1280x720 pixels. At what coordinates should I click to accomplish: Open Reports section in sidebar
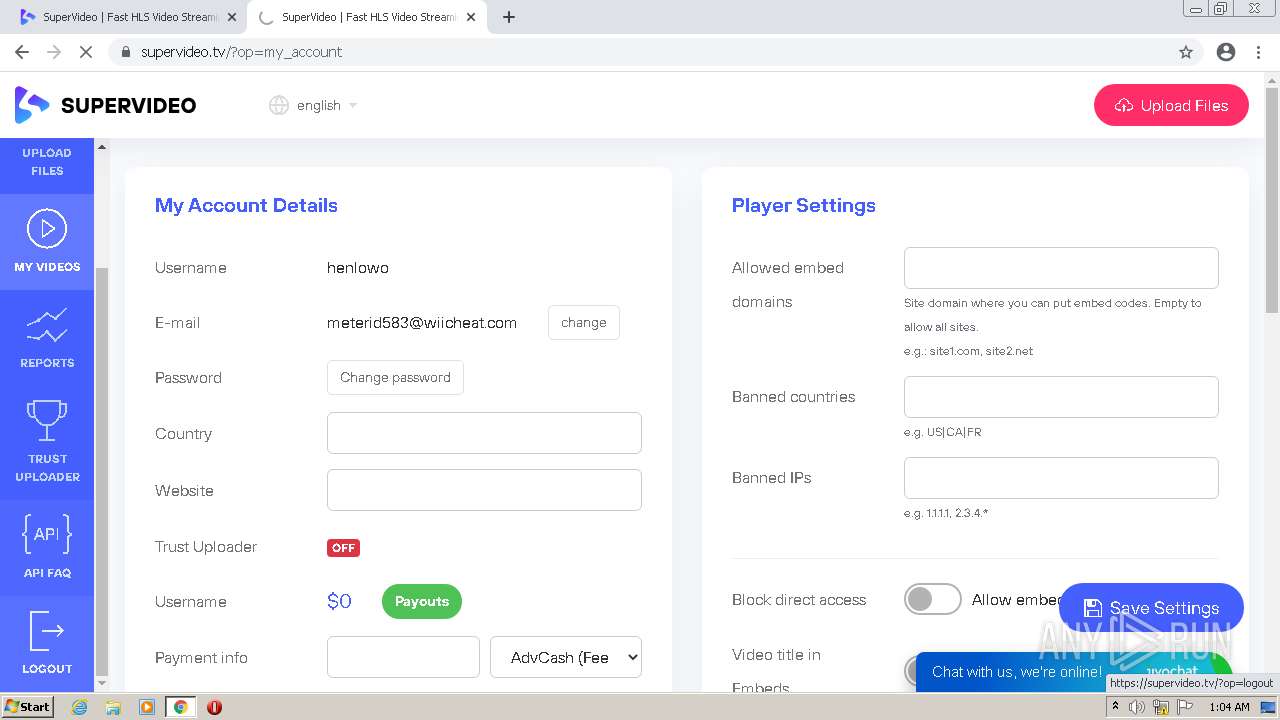tap(47, 338)
